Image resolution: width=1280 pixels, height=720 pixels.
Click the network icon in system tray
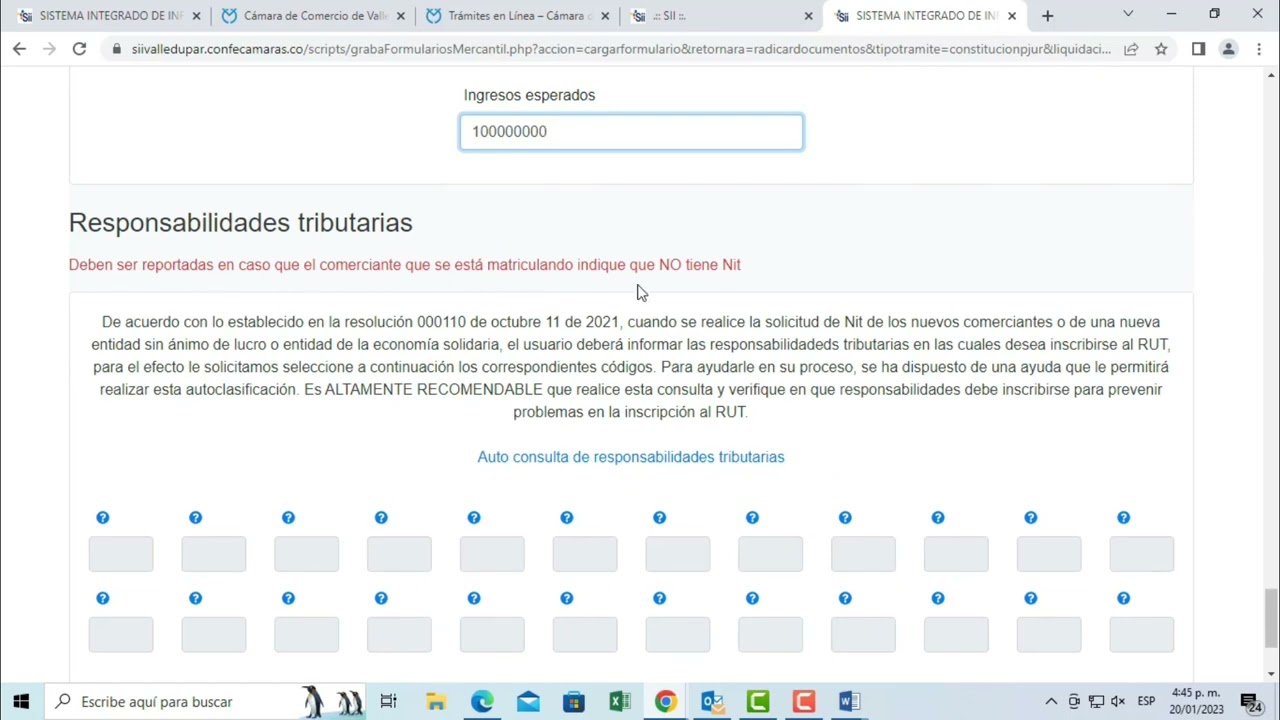point(1096,701)
